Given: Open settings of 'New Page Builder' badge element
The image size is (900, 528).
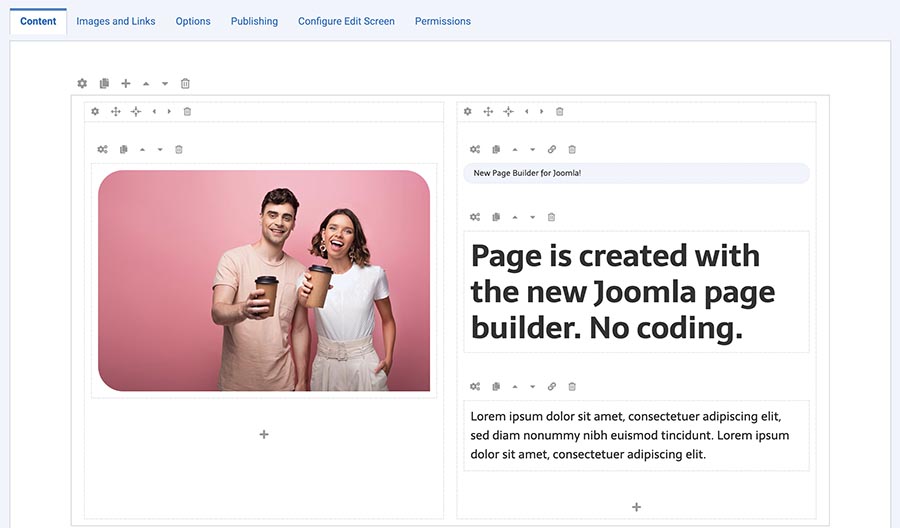Looking at the screenshot, I should click(475, 149).
